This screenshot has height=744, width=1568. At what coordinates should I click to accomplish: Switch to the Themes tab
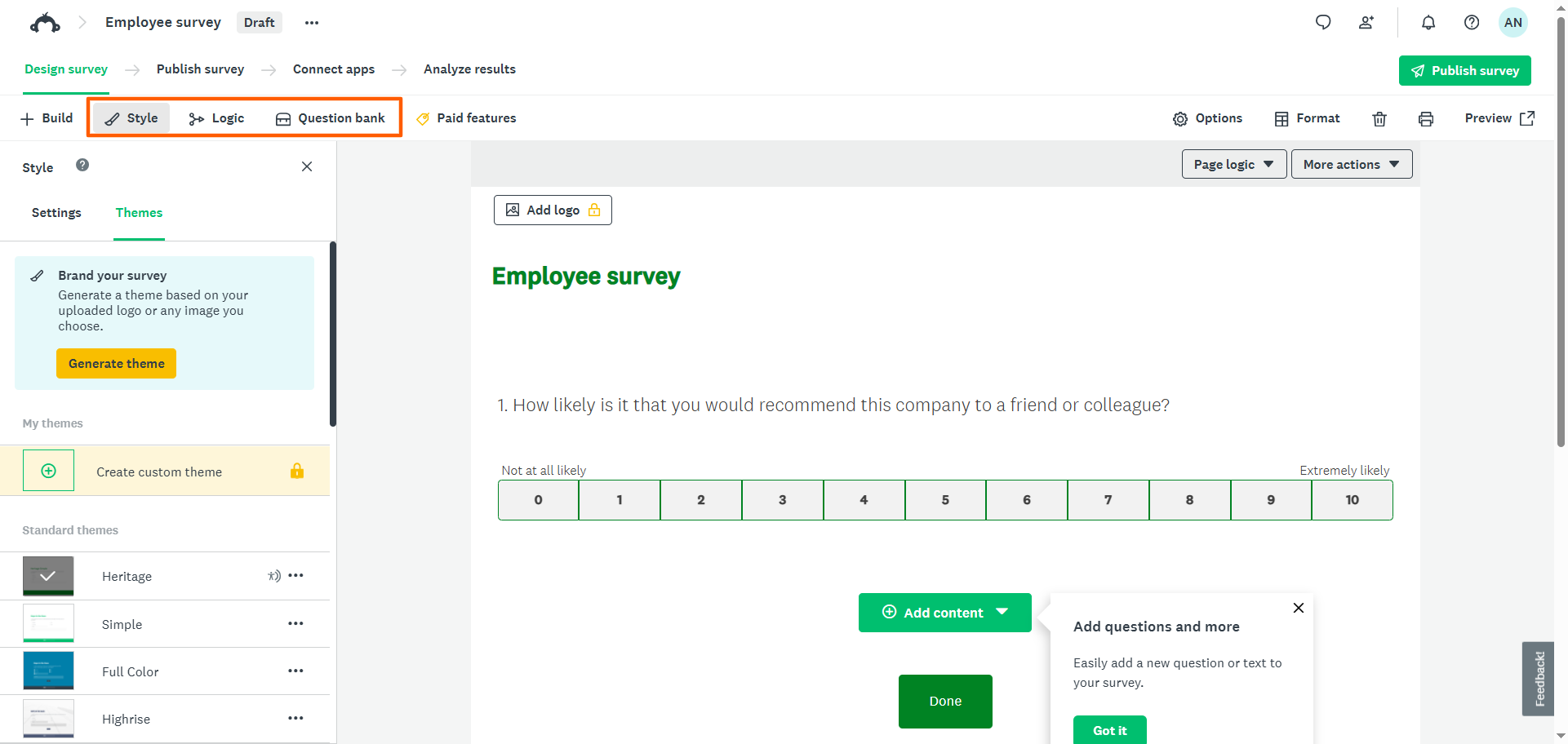(139, 213)
